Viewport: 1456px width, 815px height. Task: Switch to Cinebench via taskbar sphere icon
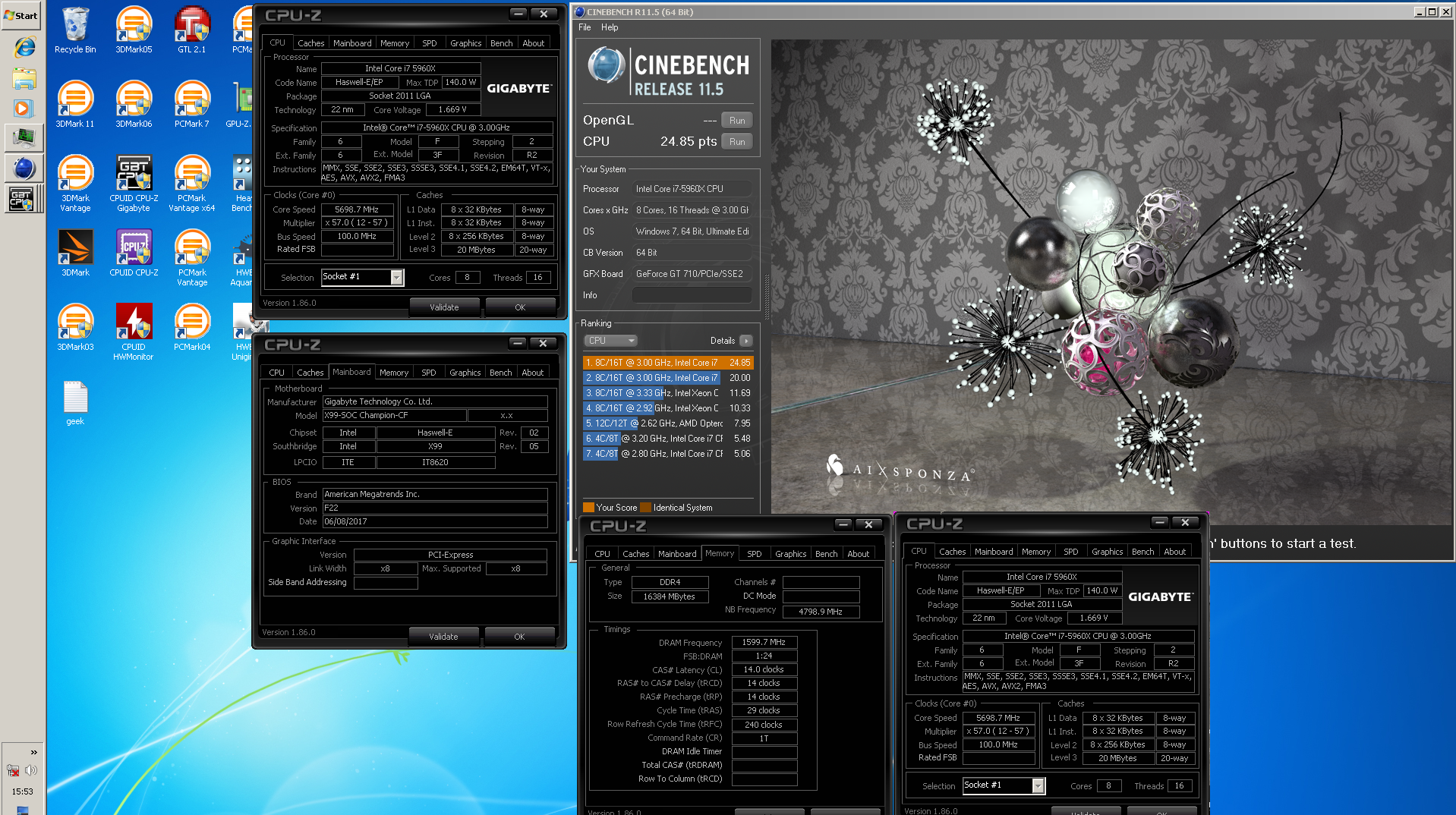pos(24,168)
